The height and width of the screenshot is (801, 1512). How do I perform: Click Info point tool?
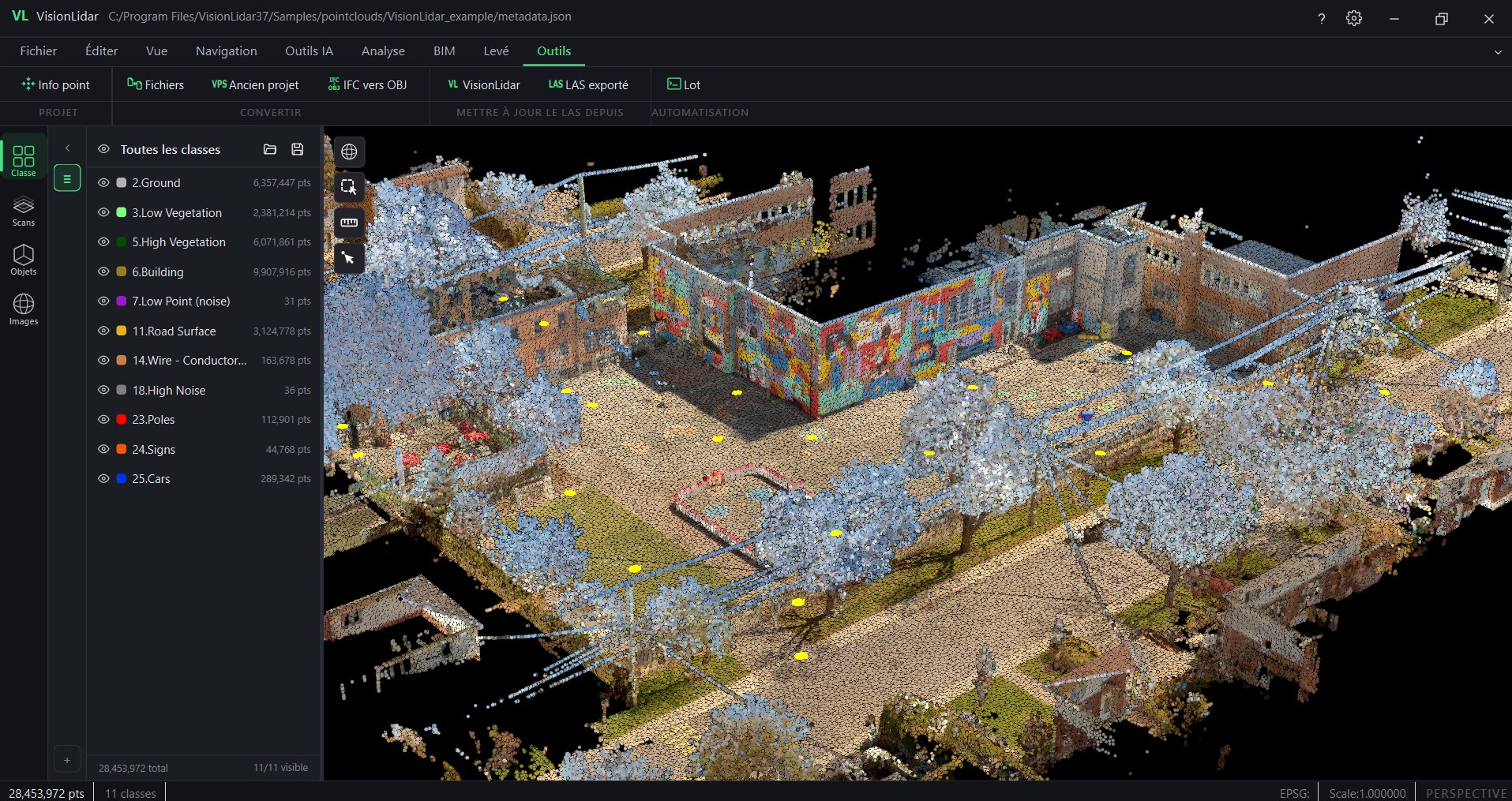pos(56,84)
